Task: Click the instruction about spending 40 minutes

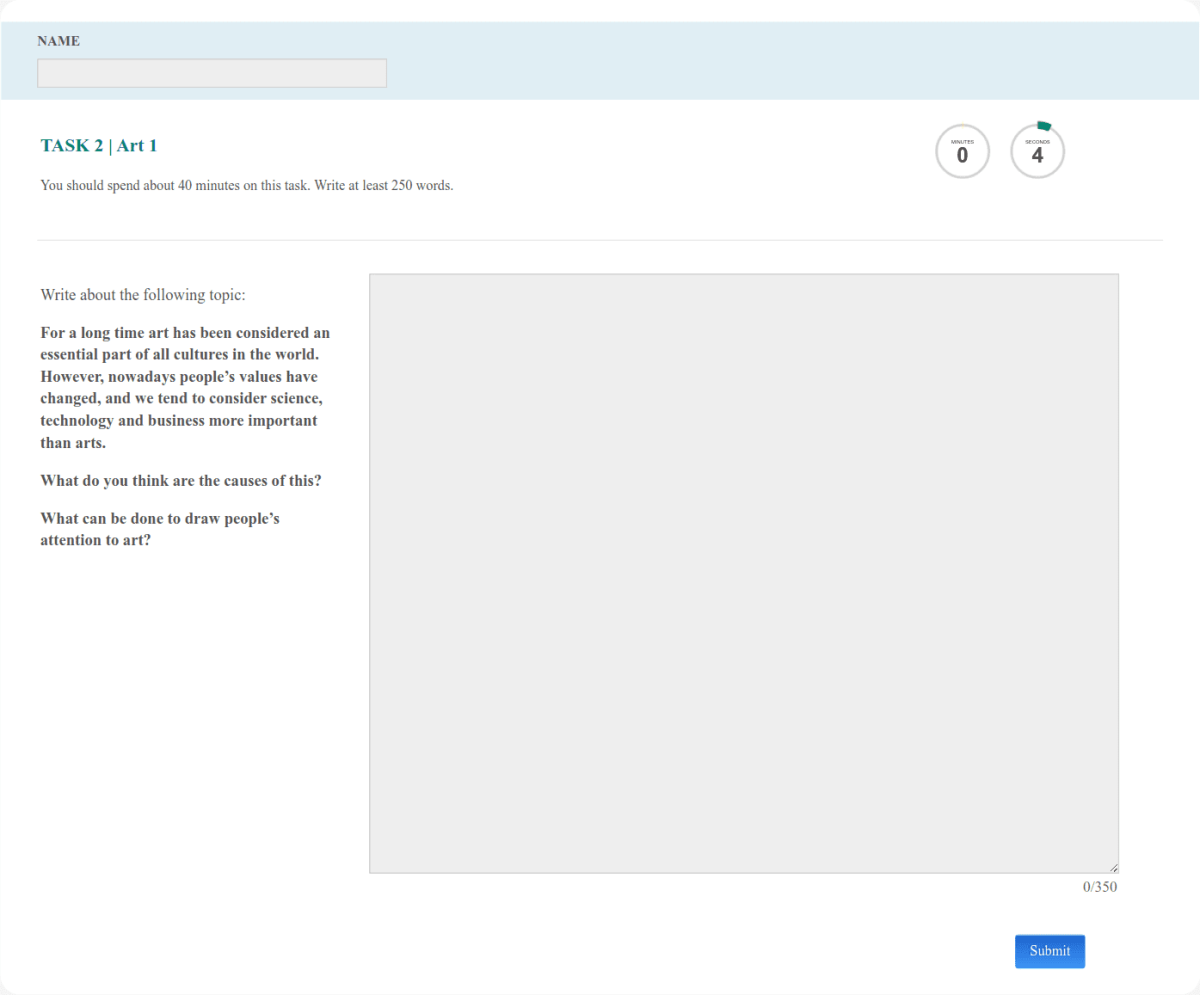Action: (246, 185)
